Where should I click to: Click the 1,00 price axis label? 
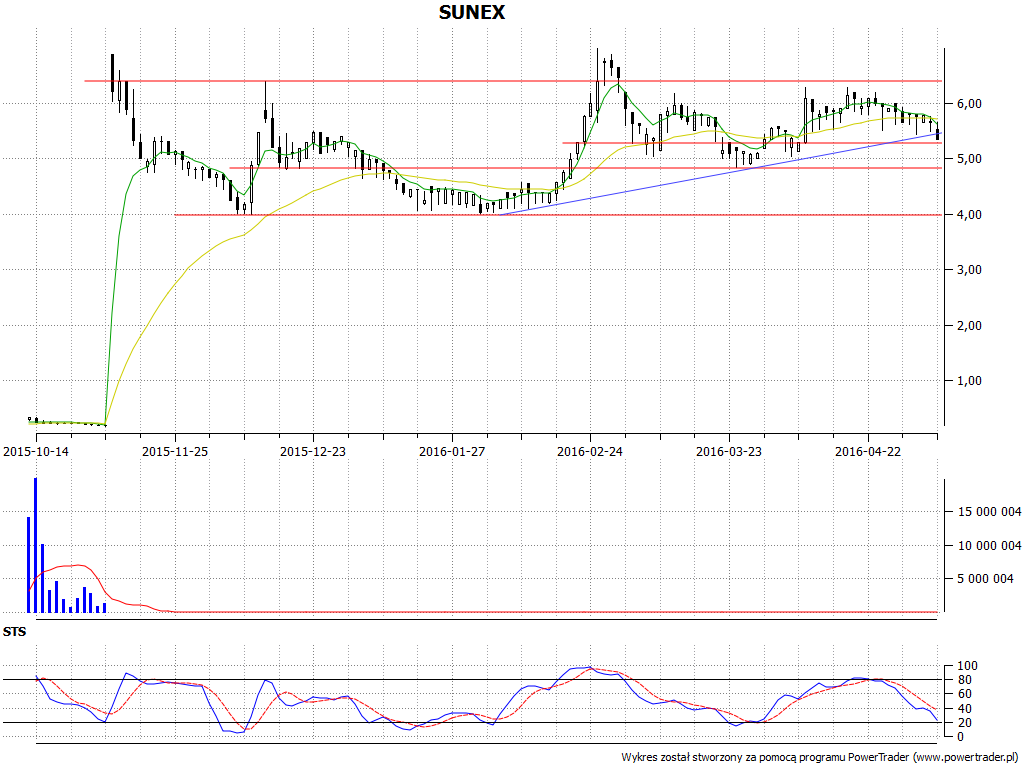pyautogui.click(x=970, y=381)
